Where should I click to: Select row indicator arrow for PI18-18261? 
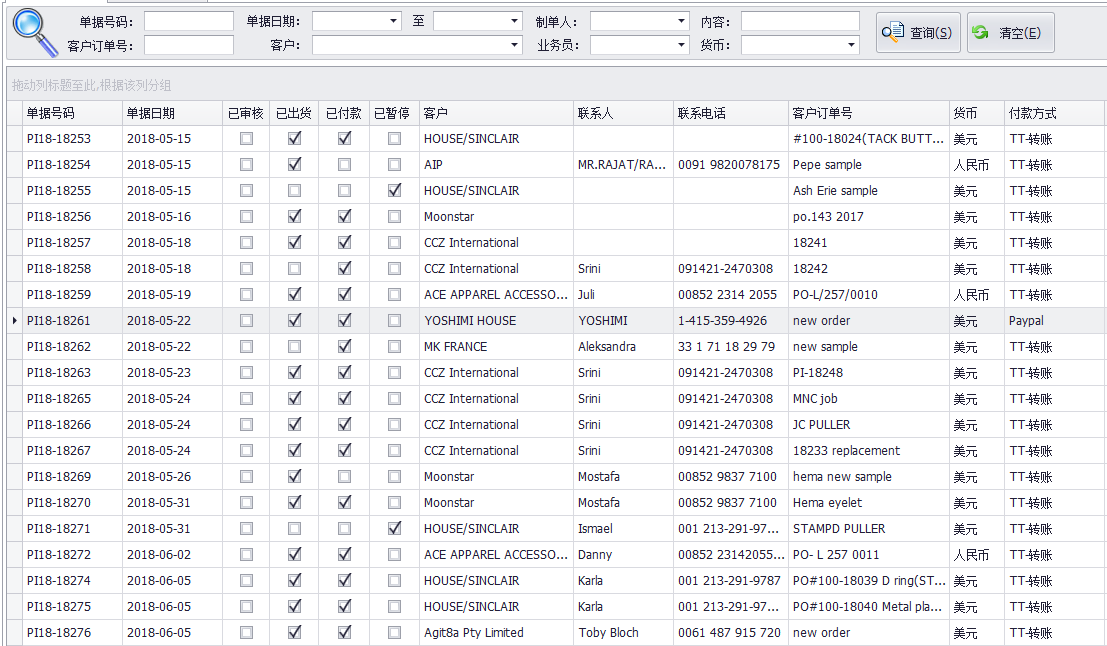coord(15,321)
